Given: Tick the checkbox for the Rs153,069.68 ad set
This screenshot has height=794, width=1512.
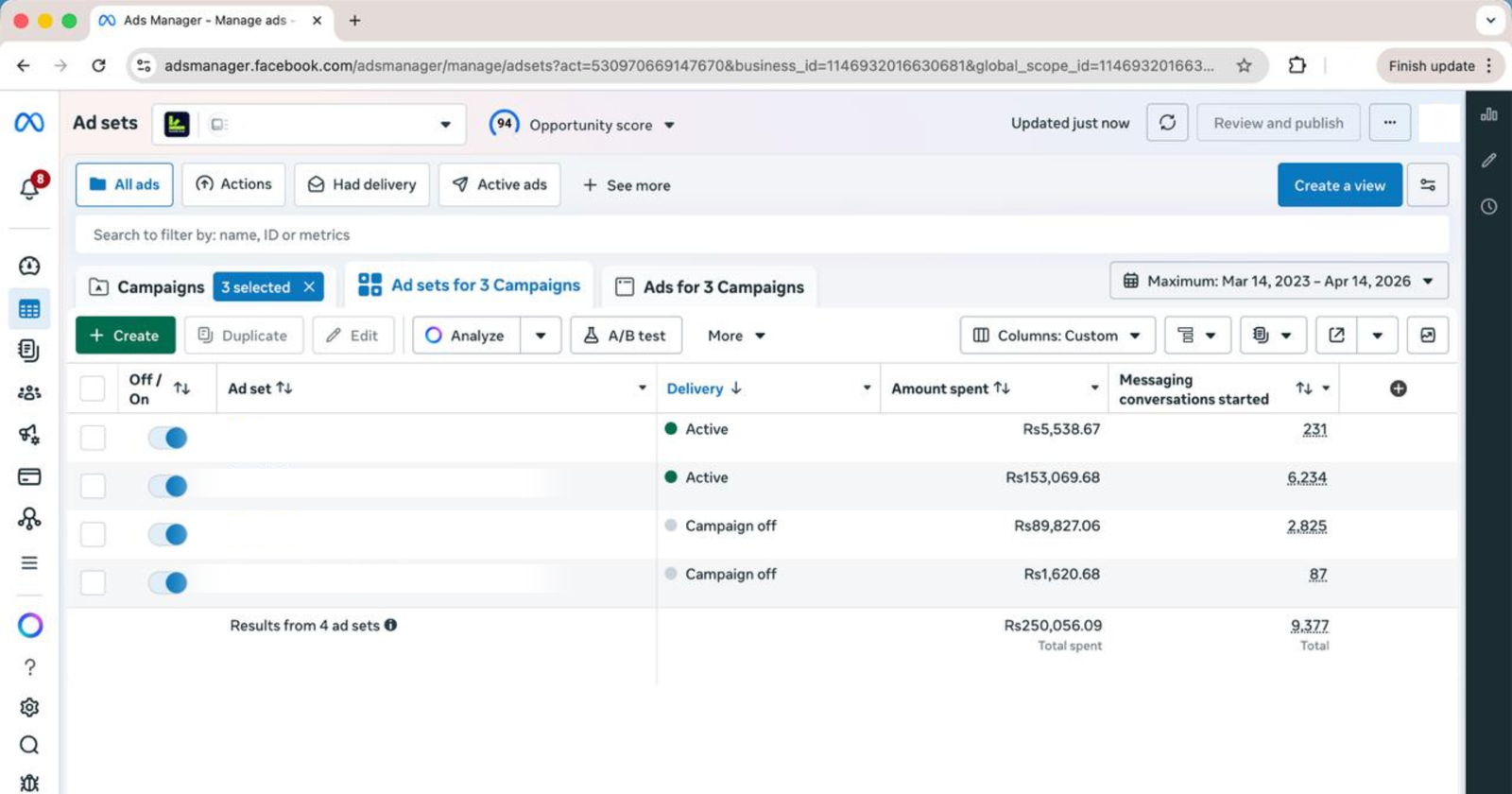Looking at the screenshot, I should tap(93, 486).
